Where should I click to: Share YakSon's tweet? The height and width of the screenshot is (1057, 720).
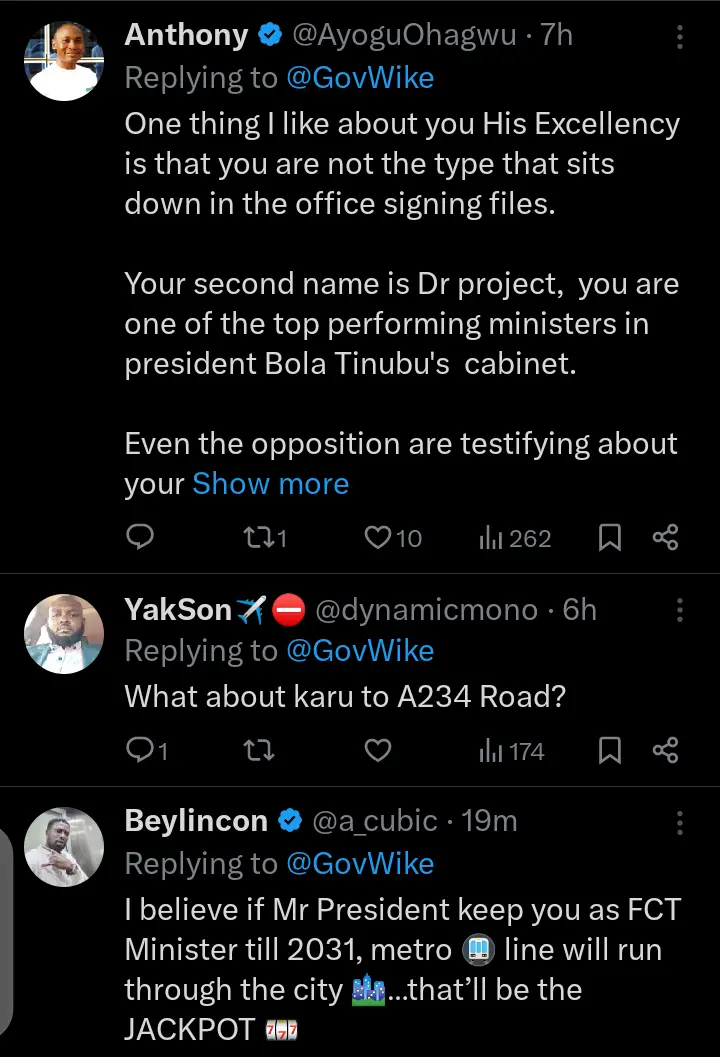coord(666,750)
